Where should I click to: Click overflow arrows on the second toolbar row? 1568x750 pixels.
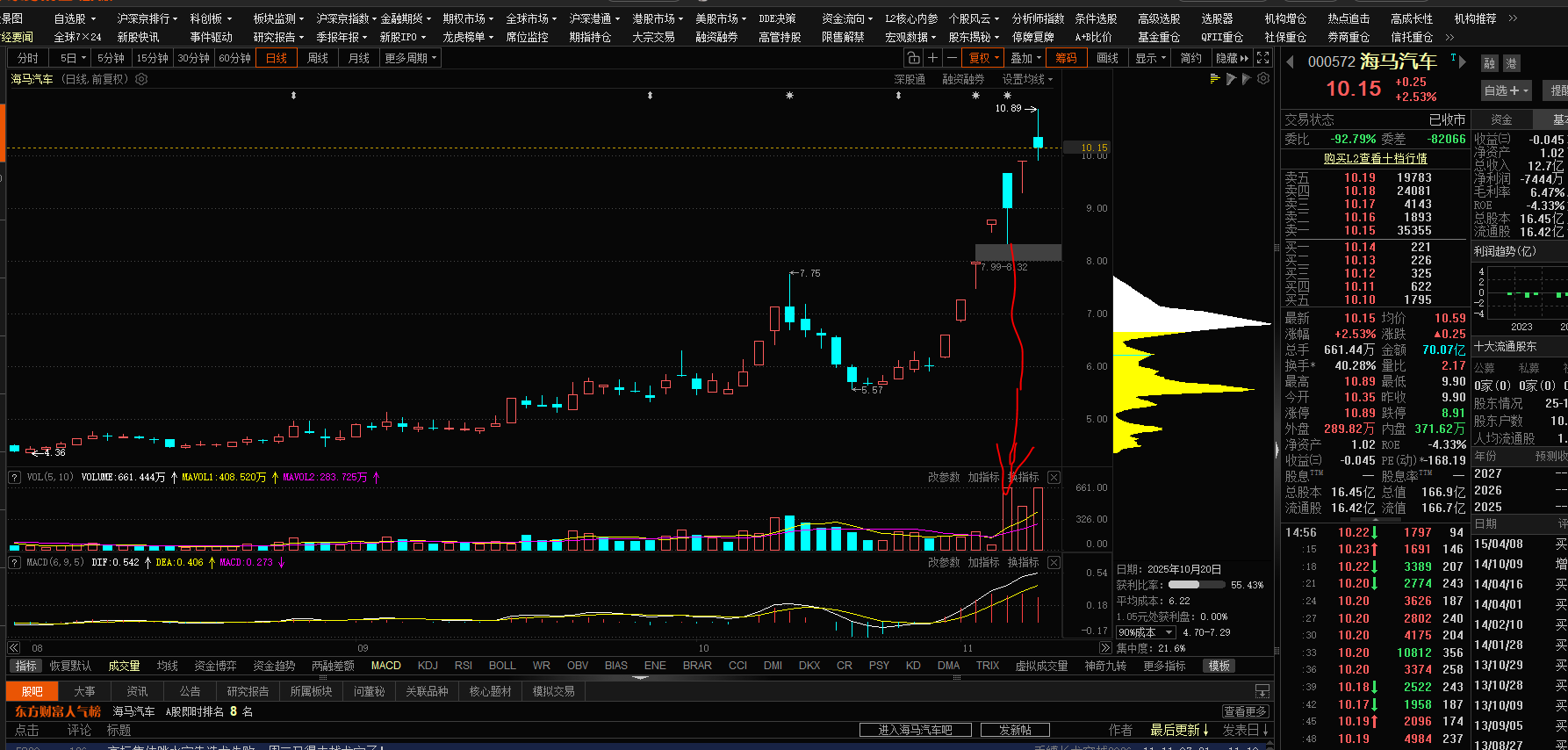[1449, 37]
